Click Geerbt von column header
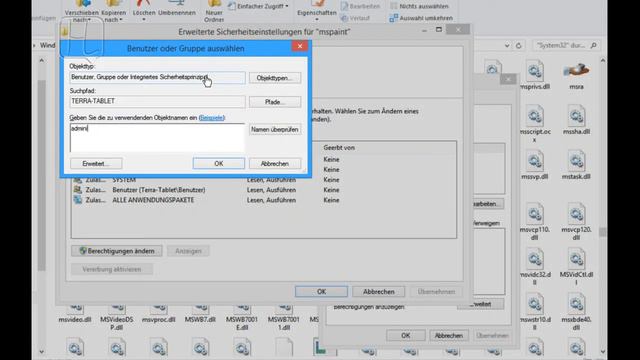 (x=339, y=148)
